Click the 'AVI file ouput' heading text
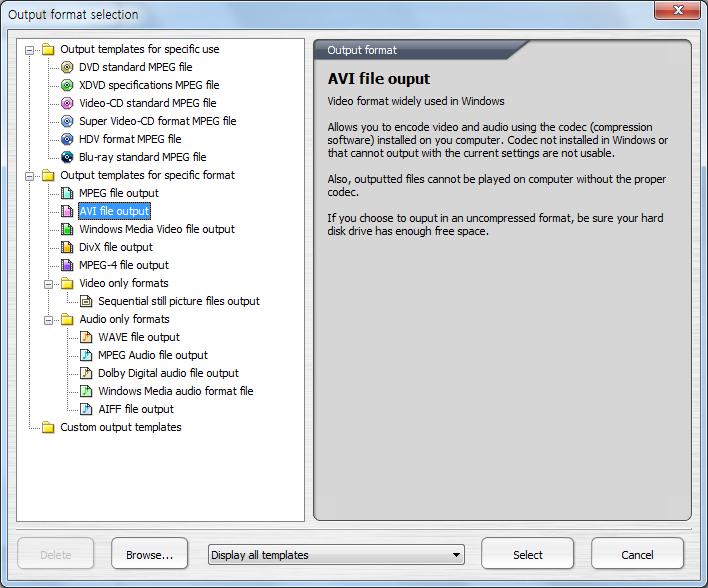Image resolution: width=708 pixels, height=588 pixels. coord(379,79)
